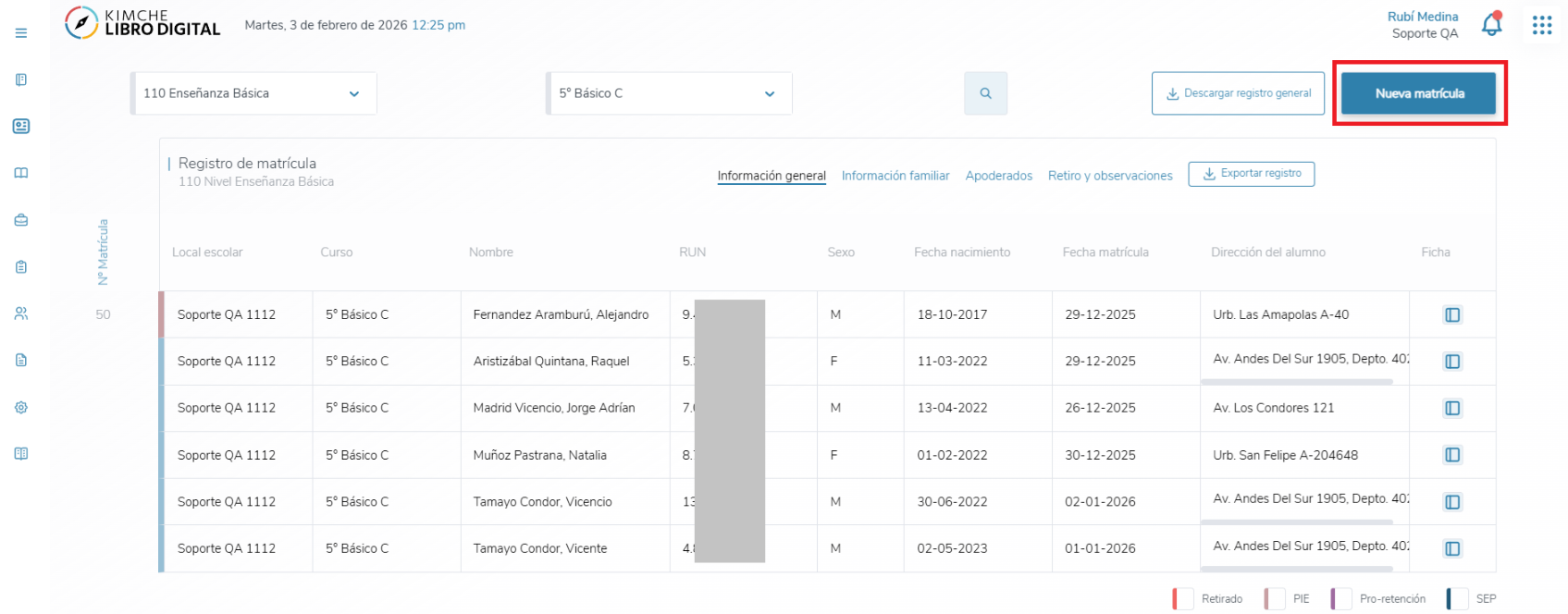1568x614 pixels.
Task: Open the users sidebar icon
Action: 21,313
